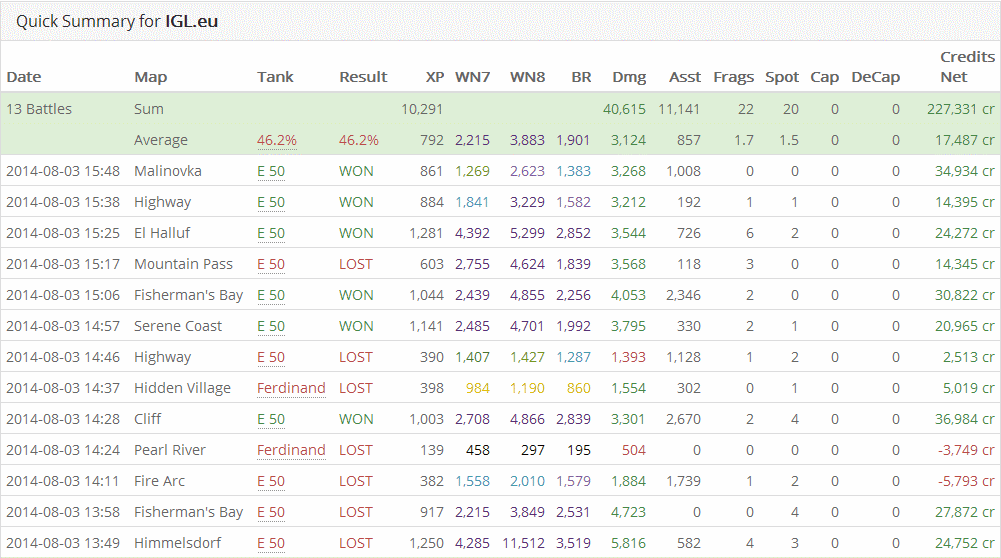Click assist value 2,670
Screen dimensions: 1001x558
pyautogui.click(x=683, y=419)
